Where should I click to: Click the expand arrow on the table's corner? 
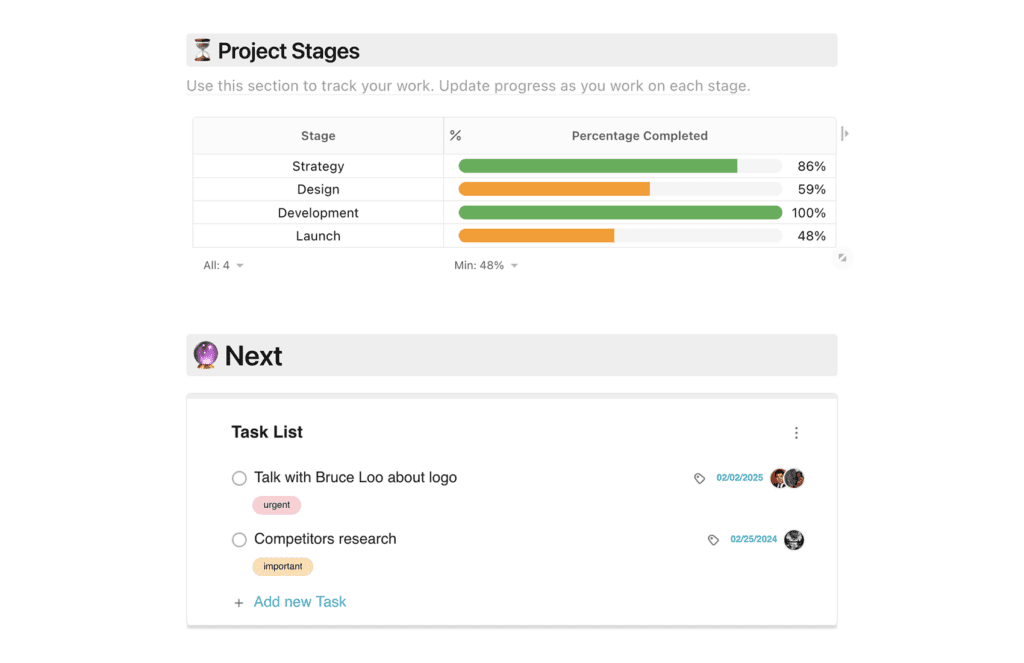[843, 258]
